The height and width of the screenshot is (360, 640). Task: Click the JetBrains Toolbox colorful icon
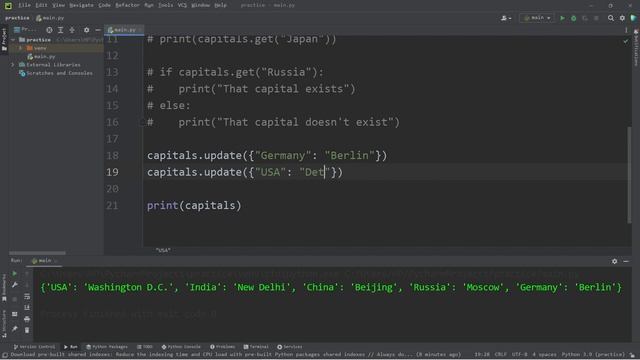click(x=633, y=18)
